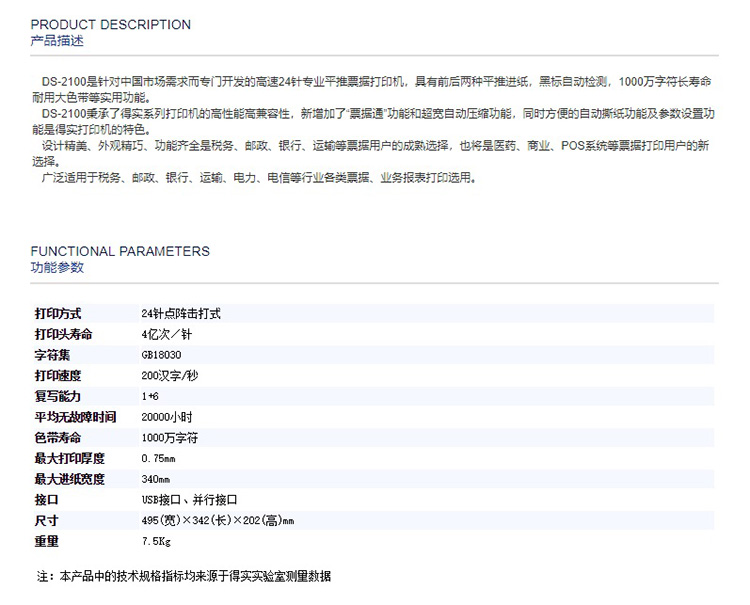Click the 平均无故障时间 label

coord(75,417)
